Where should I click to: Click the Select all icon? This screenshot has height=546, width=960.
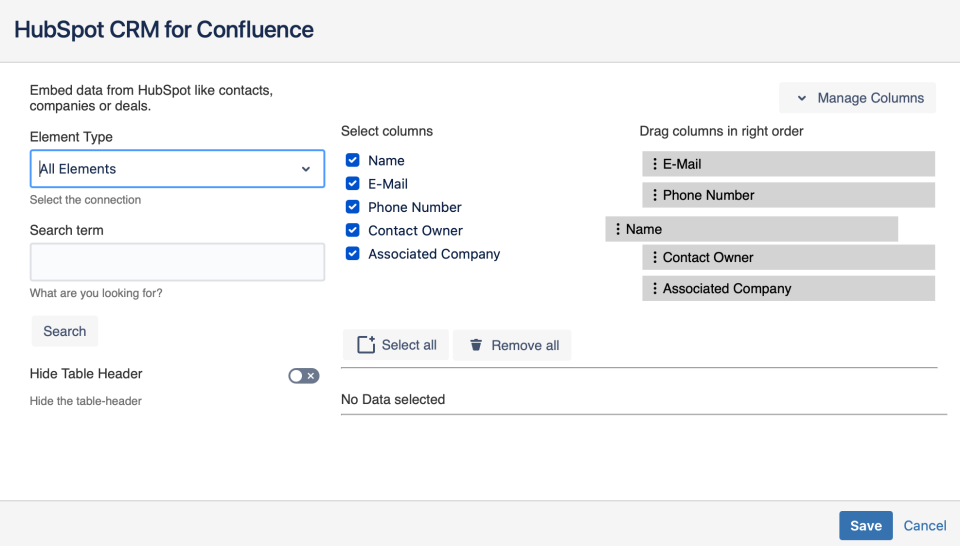(366, 345)
